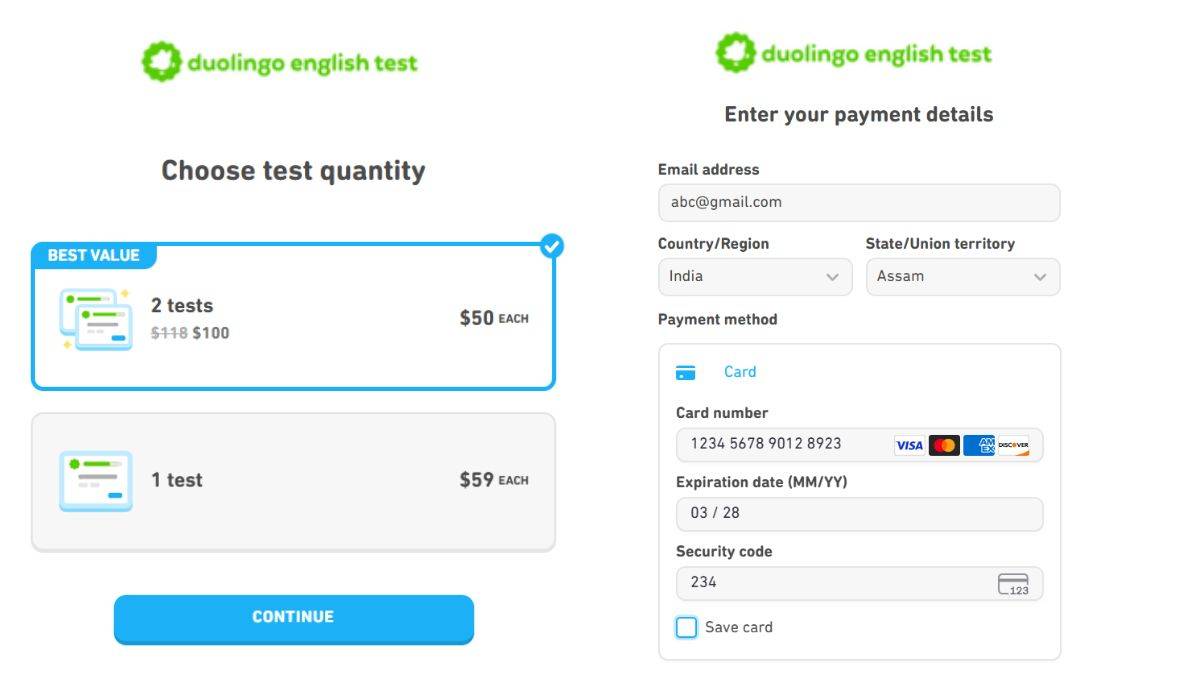
Task: Open the State/Union territory dropdown showing Assam
Action: pyautogui.click(x=962, y=277)
